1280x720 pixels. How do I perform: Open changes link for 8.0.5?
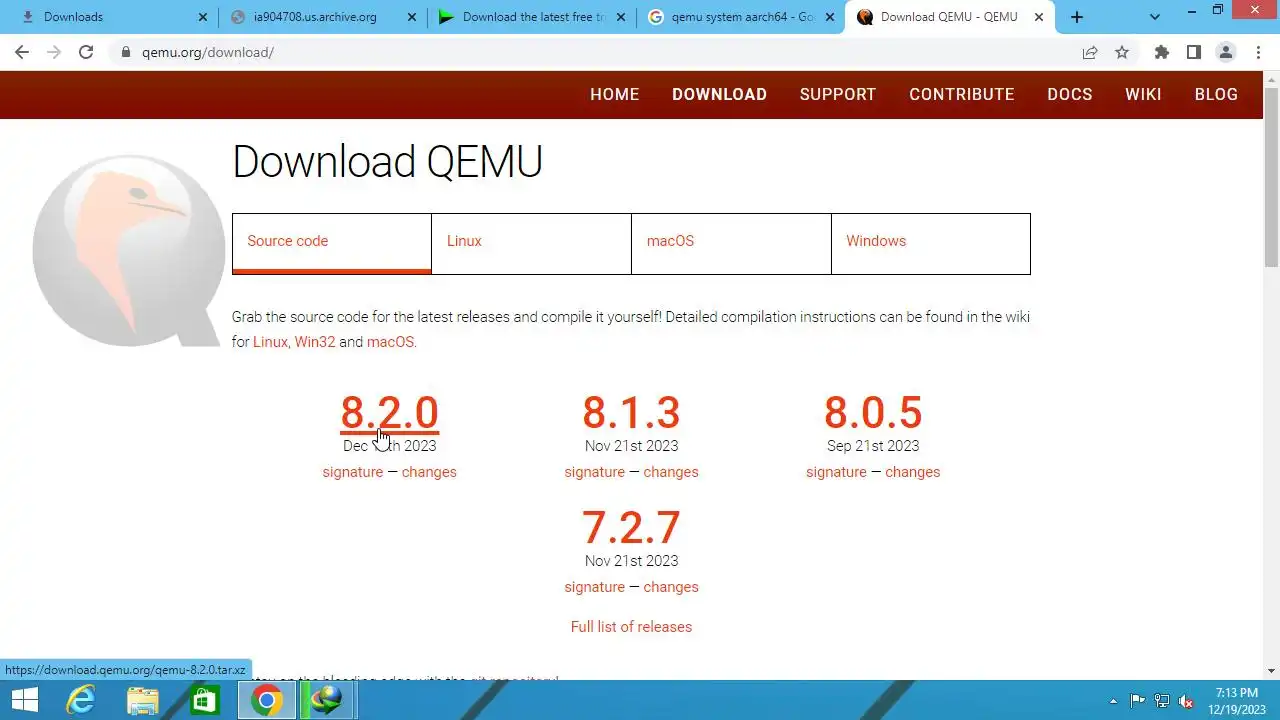(x=913, y=472)
